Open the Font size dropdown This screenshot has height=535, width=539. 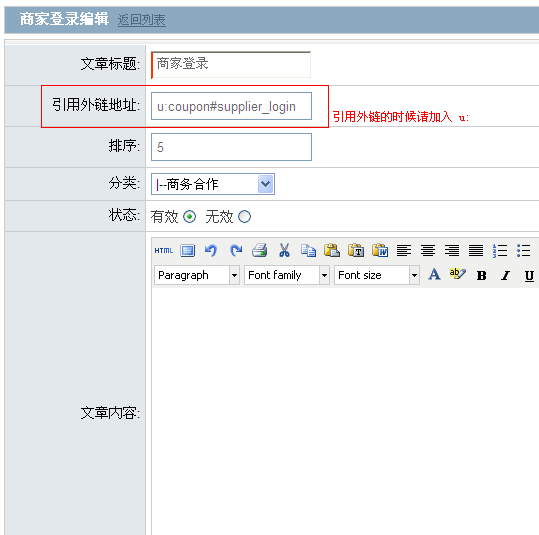[377, 275]
